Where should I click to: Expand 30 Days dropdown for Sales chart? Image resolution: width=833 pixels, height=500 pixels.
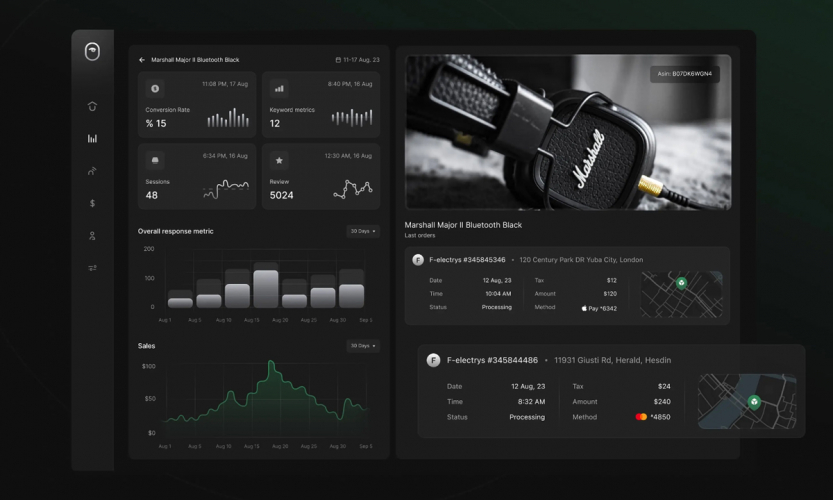pos(363,346)
